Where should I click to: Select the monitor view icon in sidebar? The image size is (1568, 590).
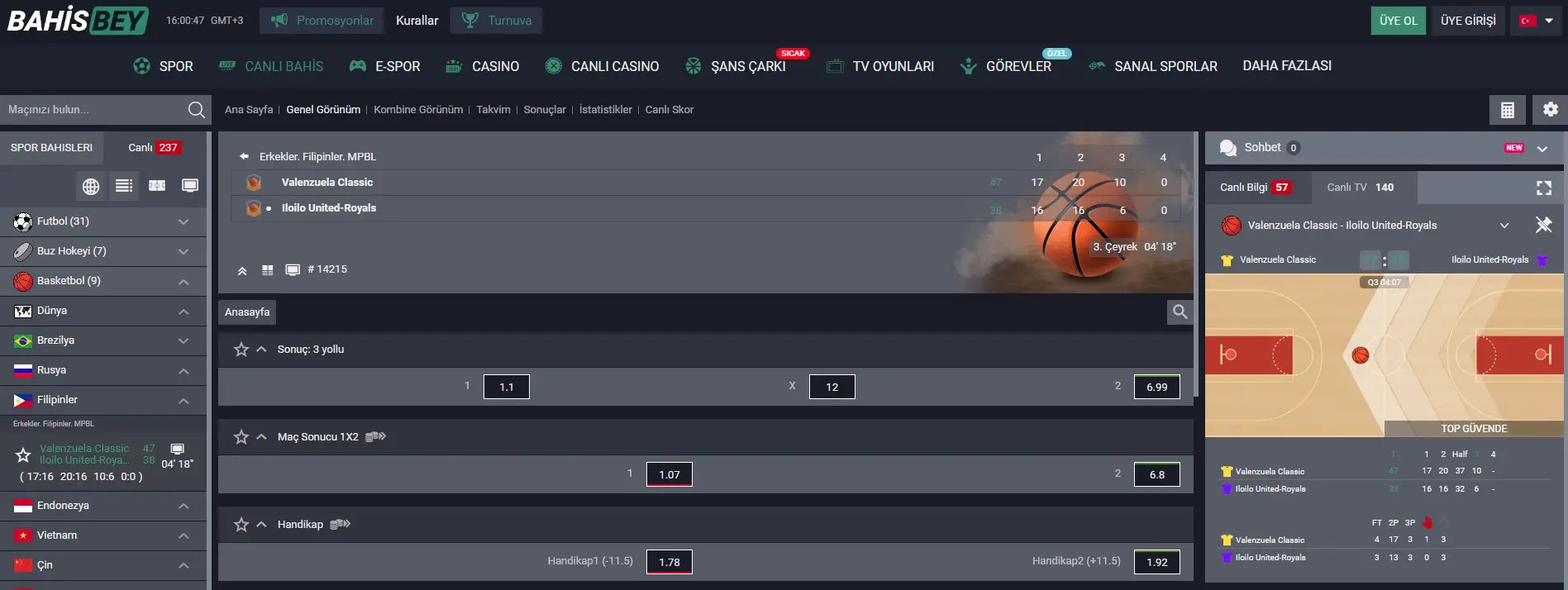pos(190,186)
